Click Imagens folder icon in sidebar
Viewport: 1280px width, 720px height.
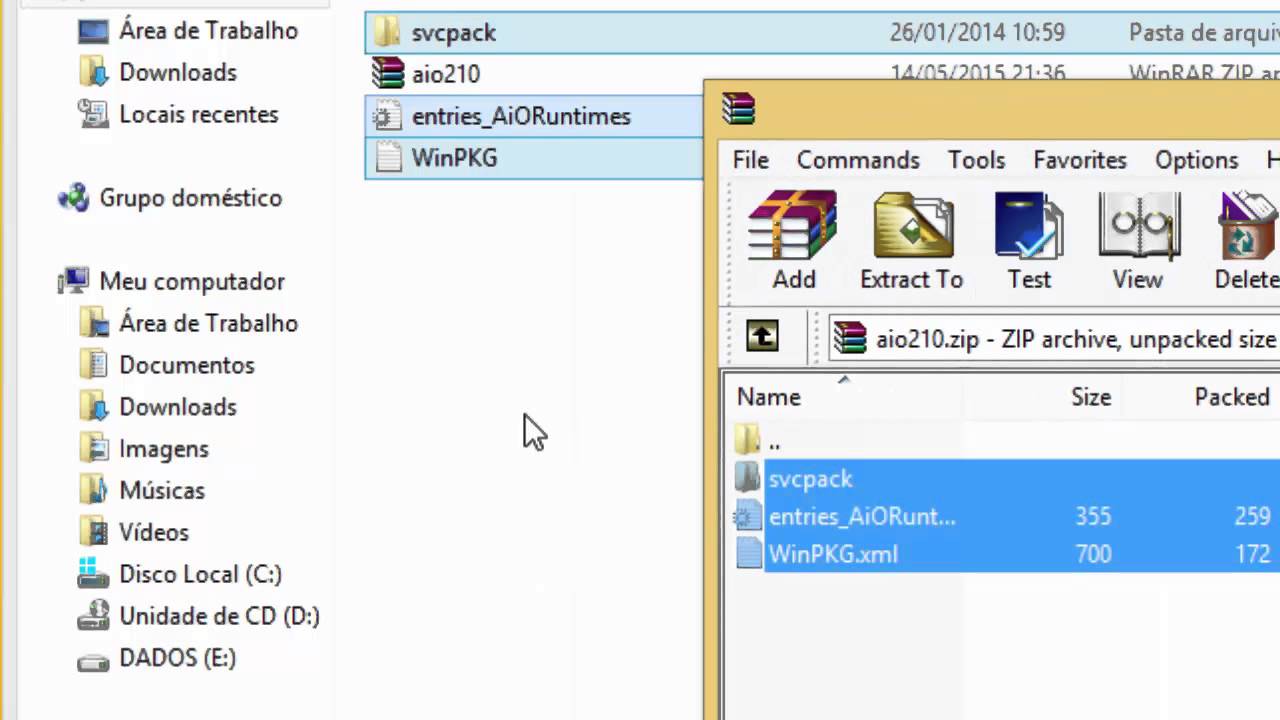point(93,449)
